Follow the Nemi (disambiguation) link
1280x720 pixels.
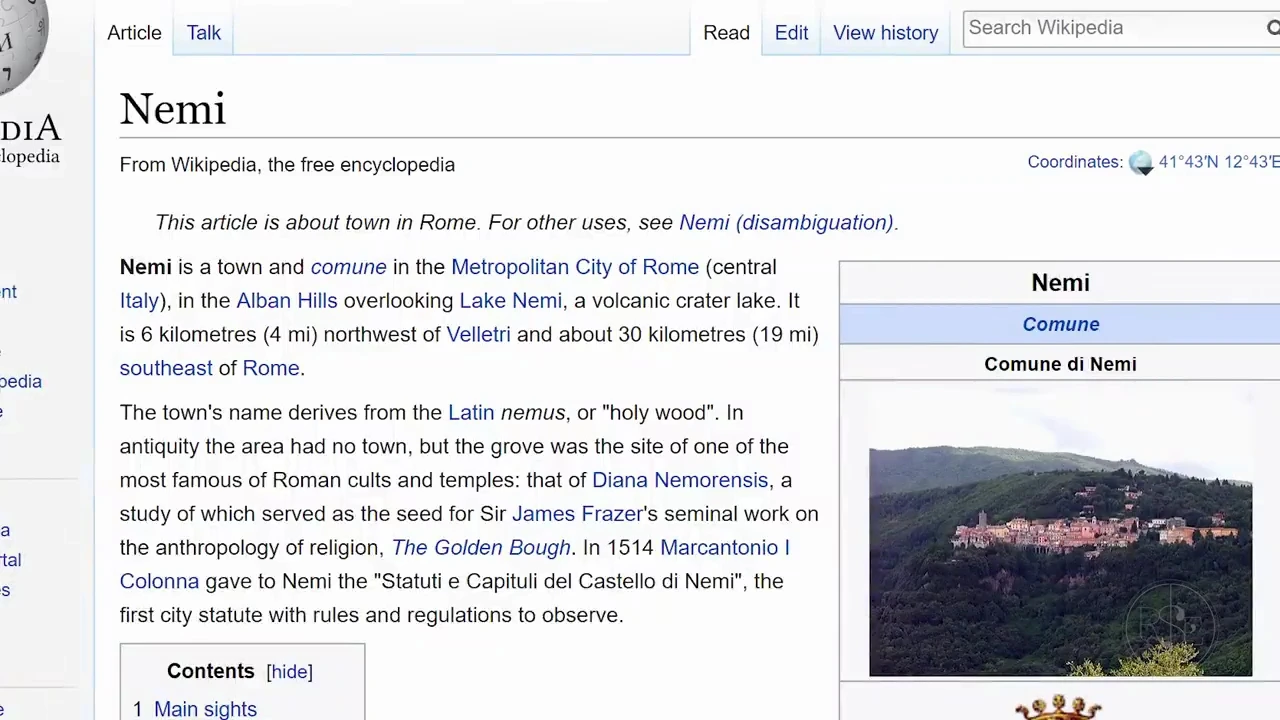tap(786, 222)
